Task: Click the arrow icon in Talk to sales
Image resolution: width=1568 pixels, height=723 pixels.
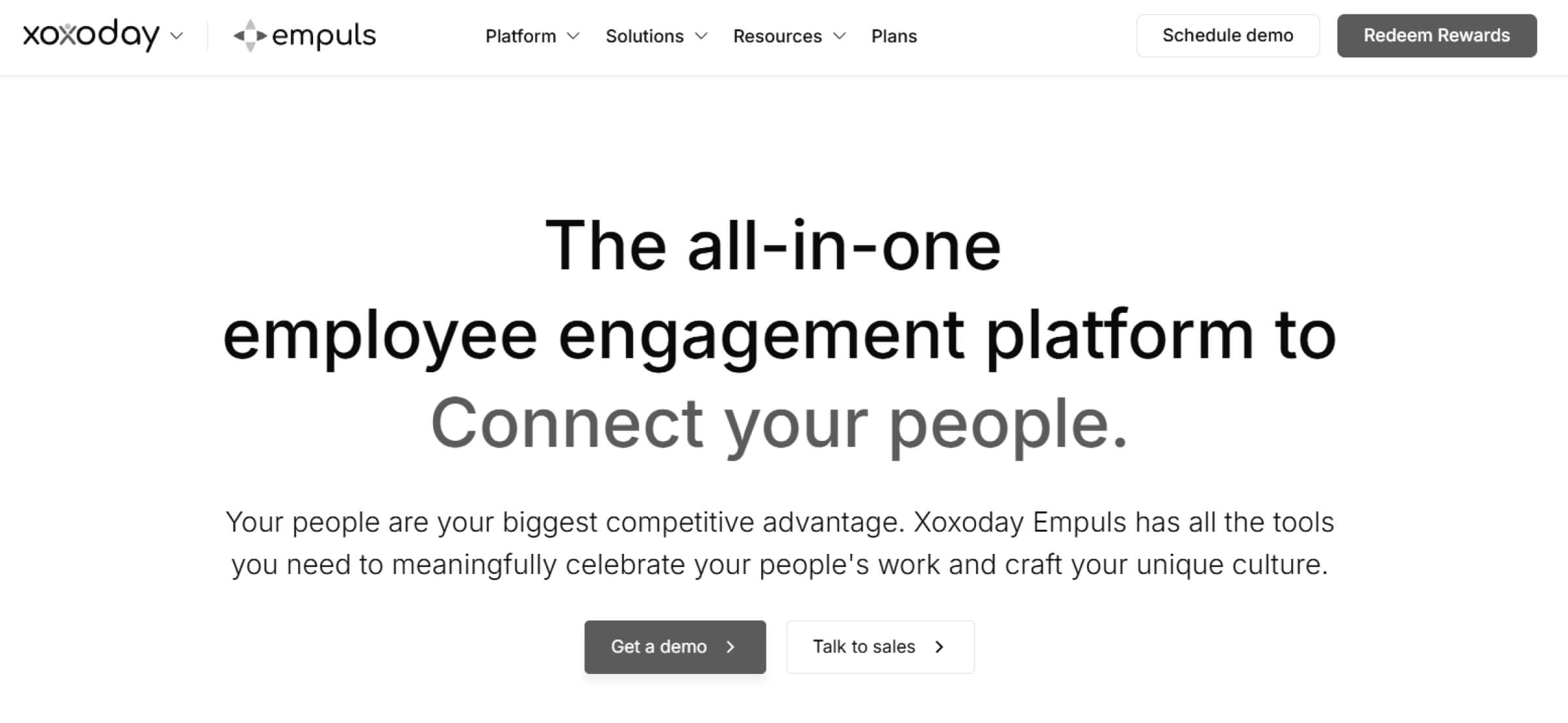Action: coord(939,647)
